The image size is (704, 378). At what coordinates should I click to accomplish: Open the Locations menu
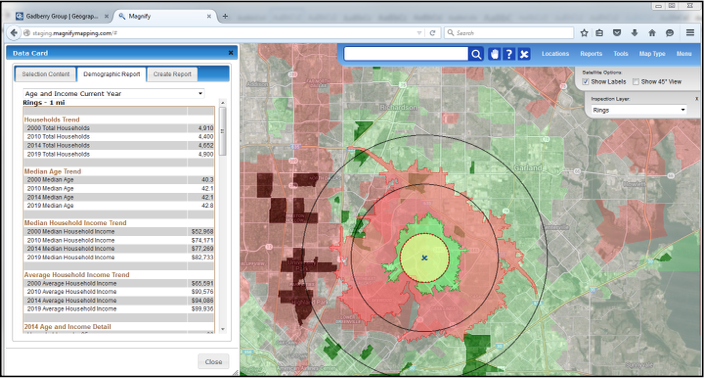(x=555, y=54)
